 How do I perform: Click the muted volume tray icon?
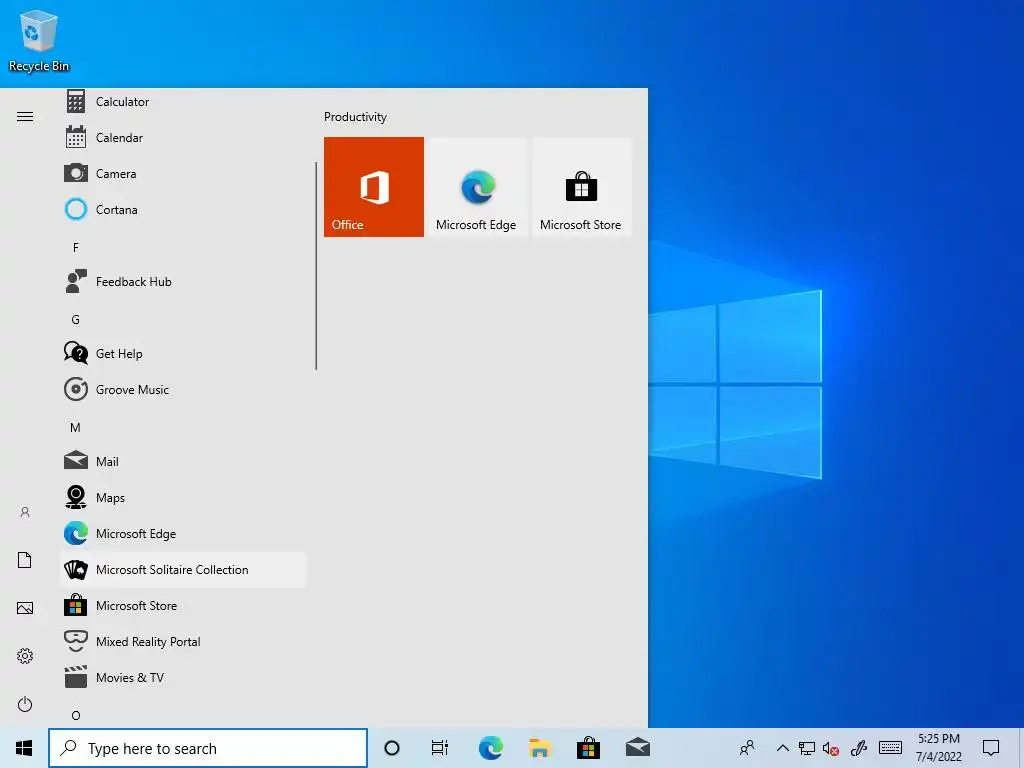coord(831,748)
